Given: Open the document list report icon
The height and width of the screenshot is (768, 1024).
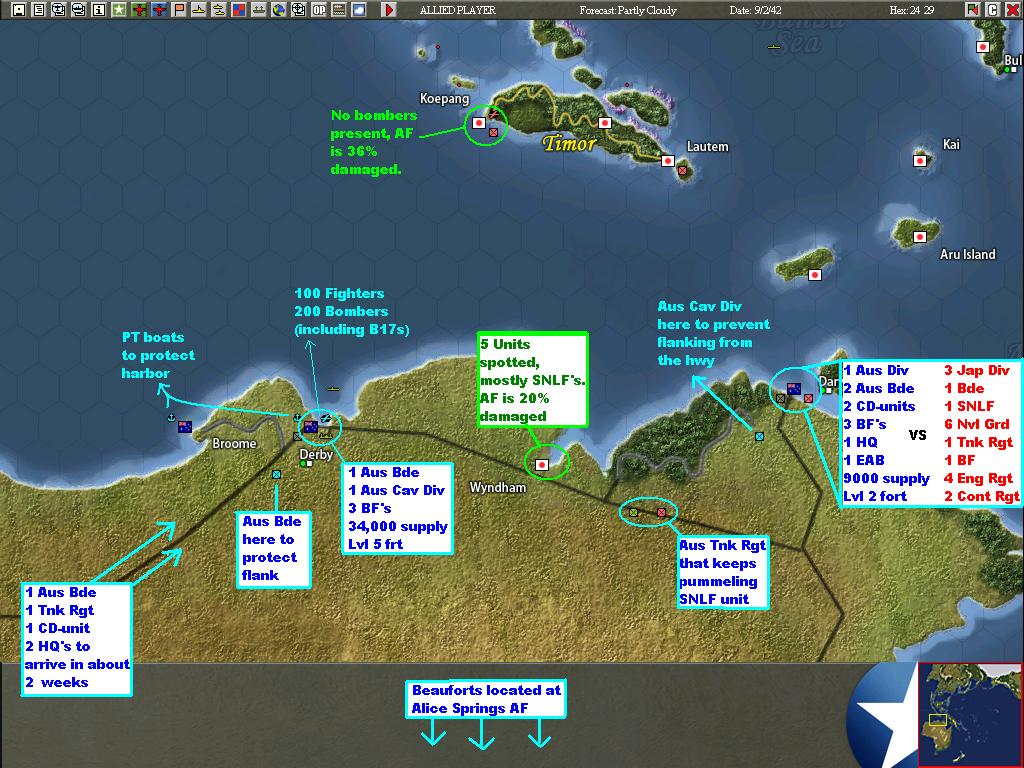Looking at the screenshot, I should (39, 10).
